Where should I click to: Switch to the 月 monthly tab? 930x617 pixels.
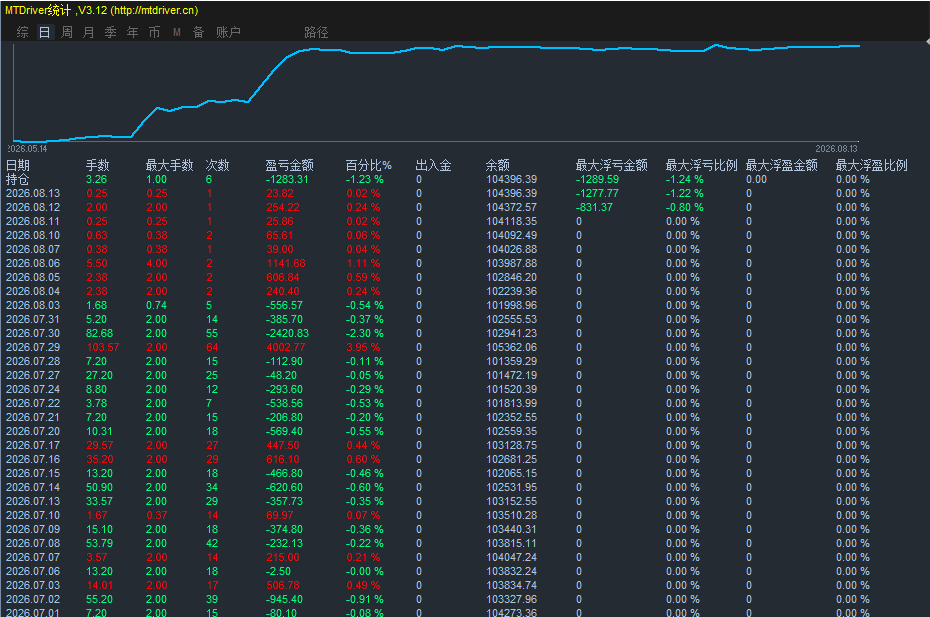(89, 32)
